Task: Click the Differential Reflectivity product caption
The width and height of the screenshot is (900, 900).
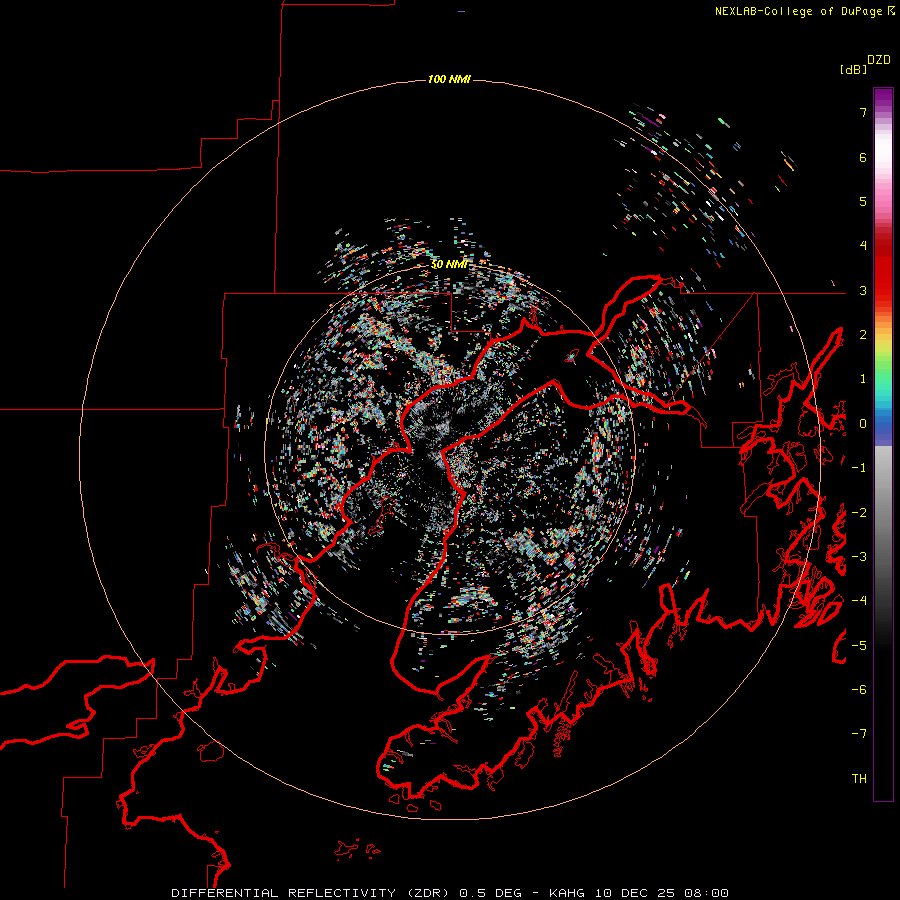Action: (x=450, y=893)
